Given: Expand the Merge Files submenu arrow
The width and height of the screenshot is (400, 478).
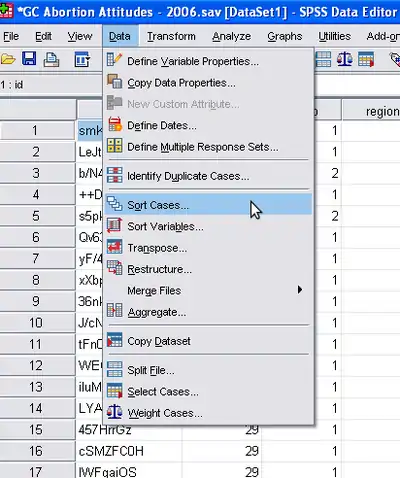Looking at the screenshot, I should (x=300, y=290).
